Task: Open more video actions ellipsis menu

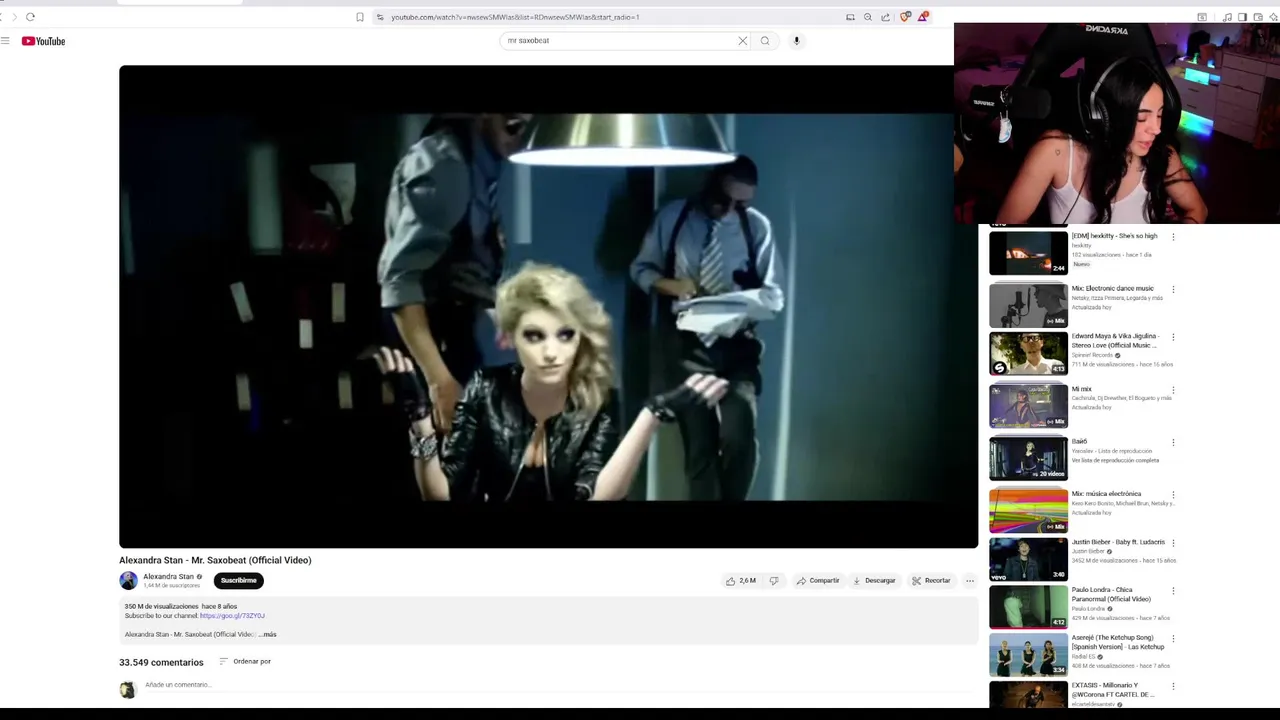Action: tap(969, 581)
